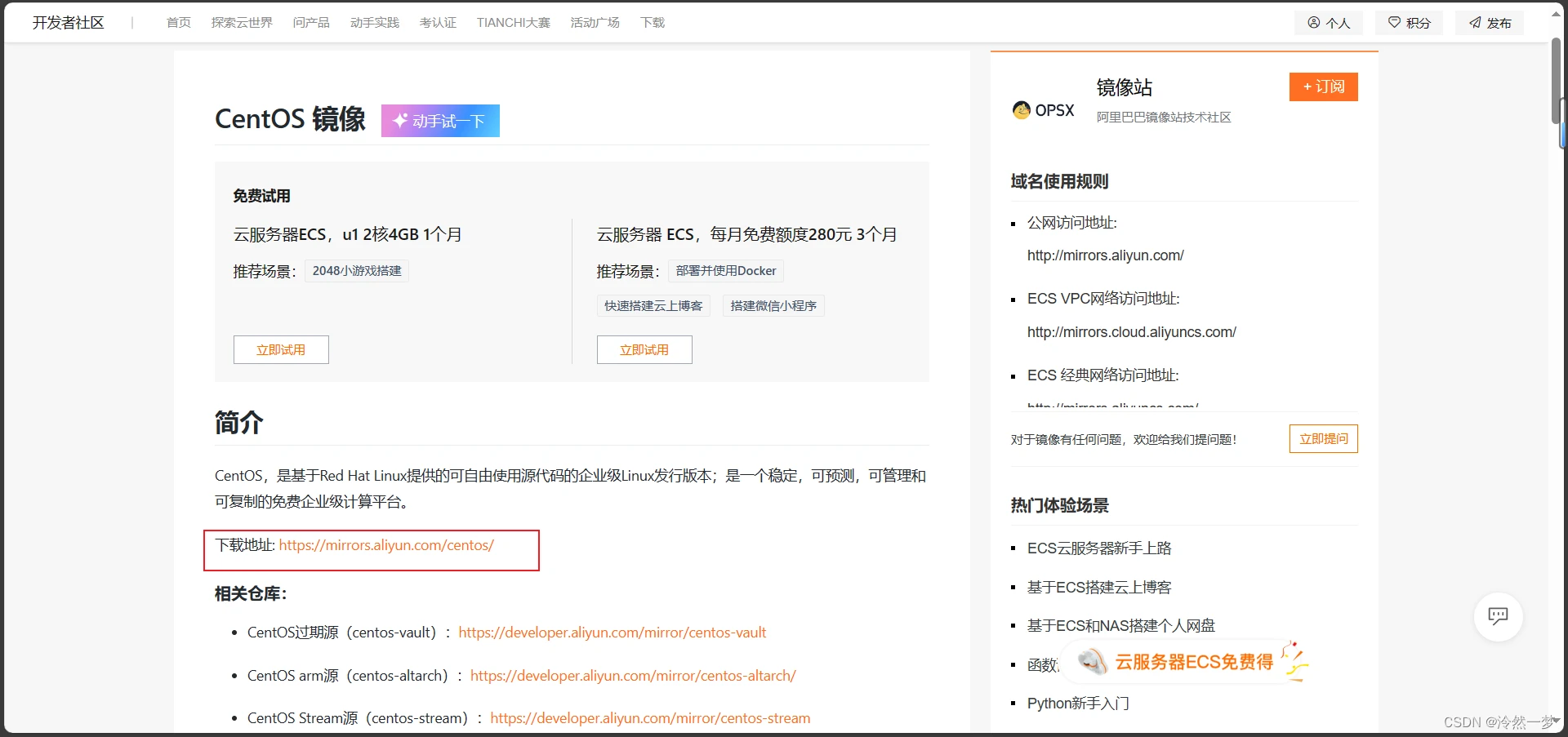Image resolution: width=1568 pixels, height=737 pixels.
Task: Open the 活动广场 nav item
Action: point(595,23)
